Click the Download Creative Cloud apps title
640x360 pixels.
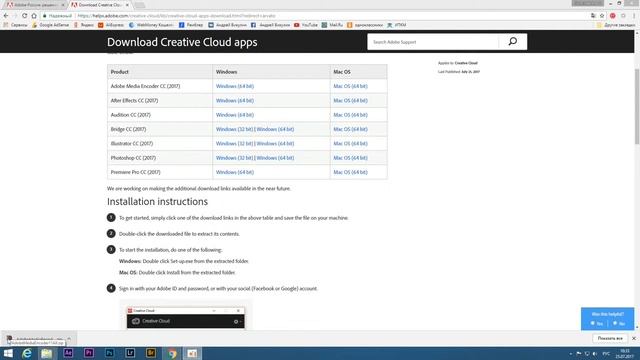182,42
